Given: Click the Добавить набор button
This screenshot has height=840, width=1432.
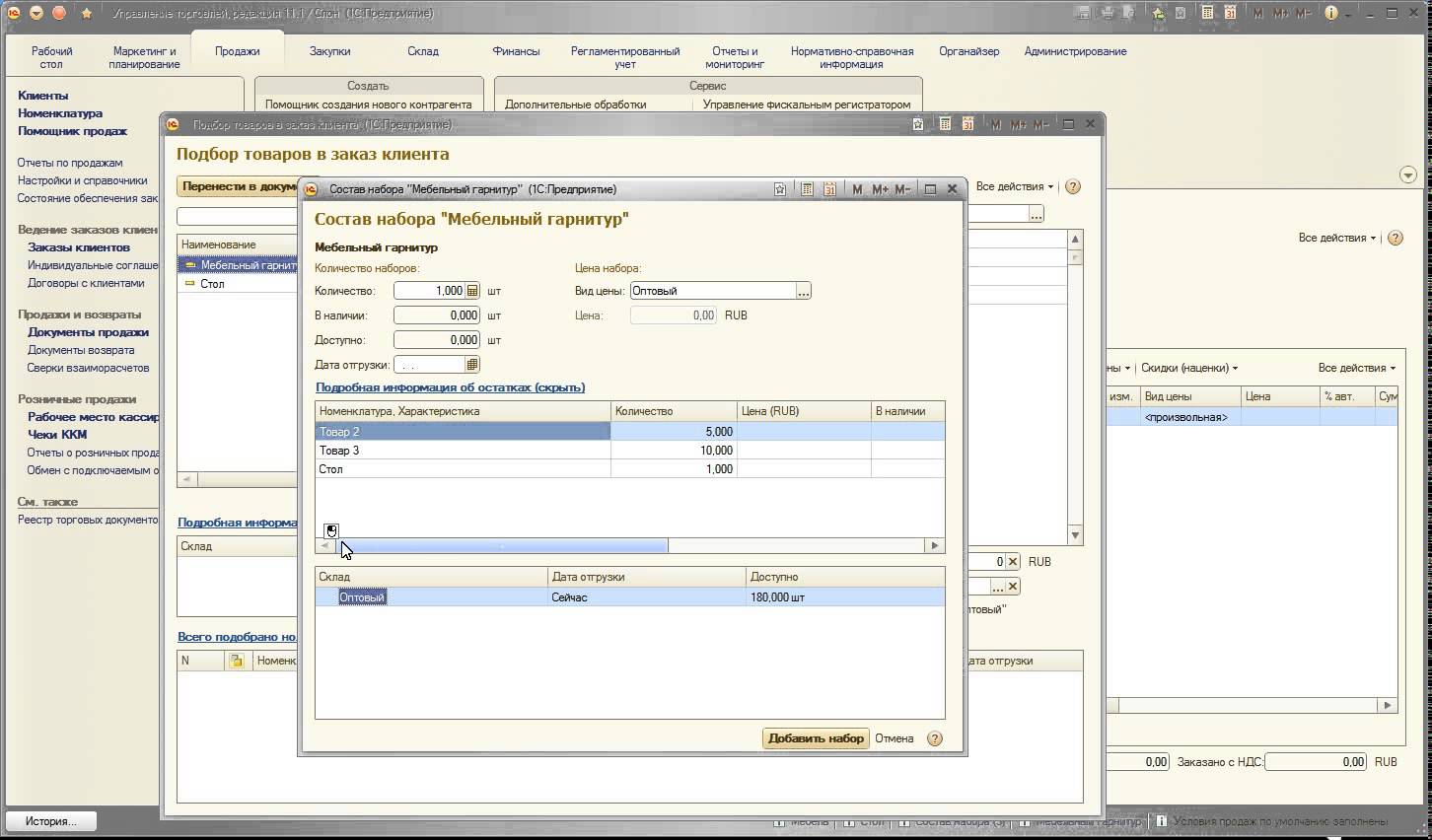Looking at the screenshot, I should (816, 738).
